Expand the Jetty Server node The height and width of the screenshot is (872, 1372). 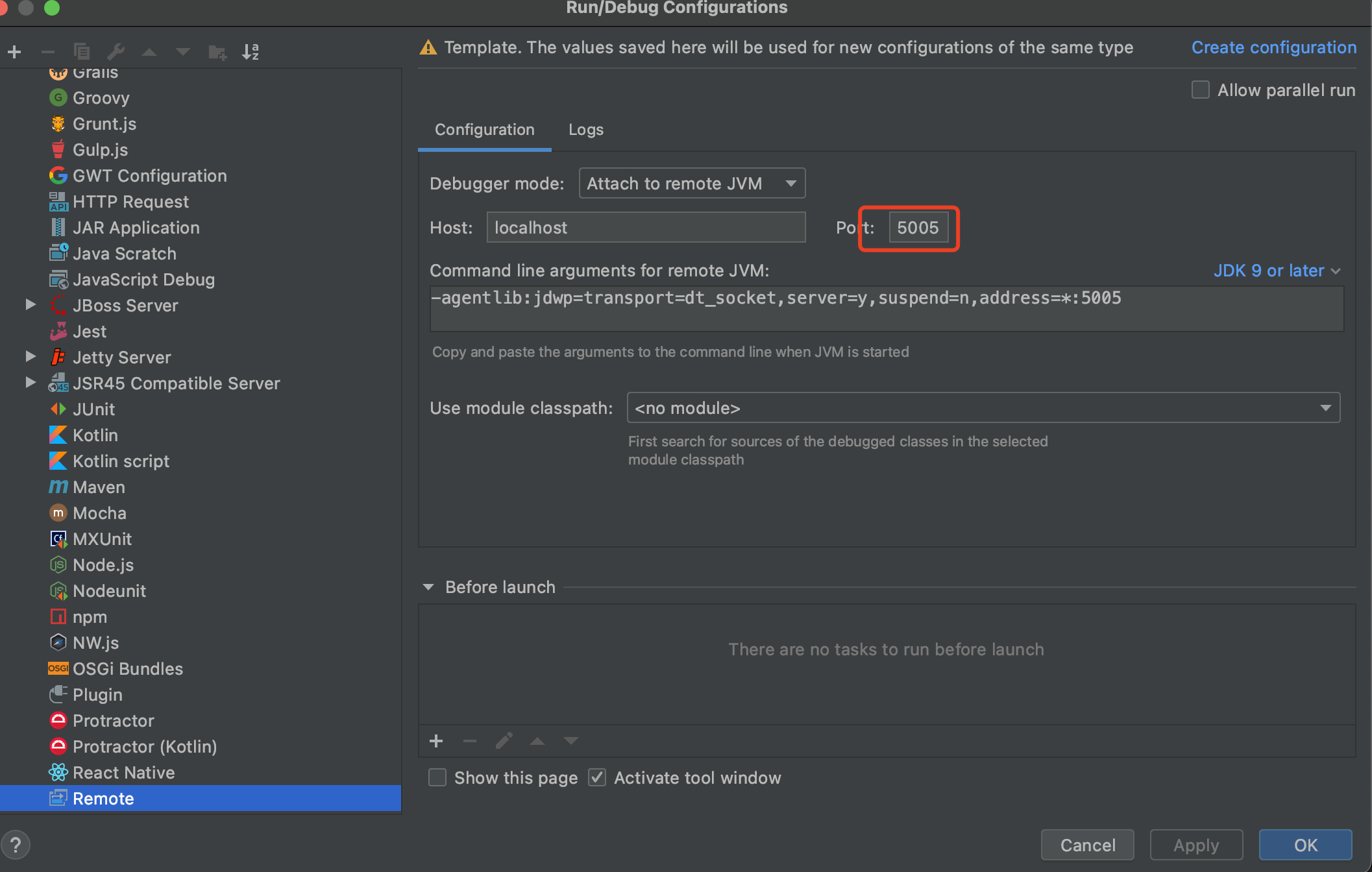point(30,356)
